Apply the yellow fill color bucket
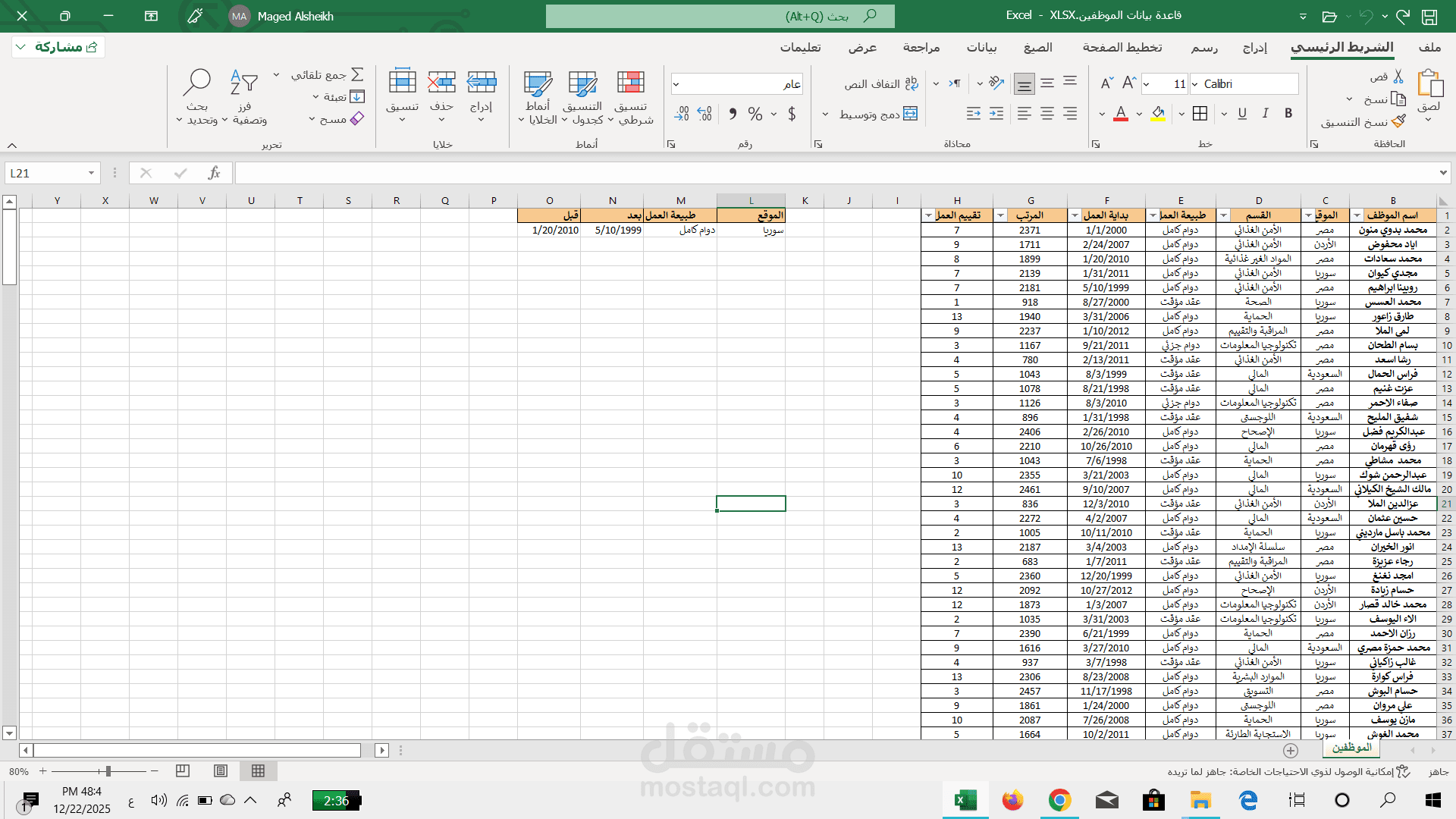 [x=1158, y=114]
